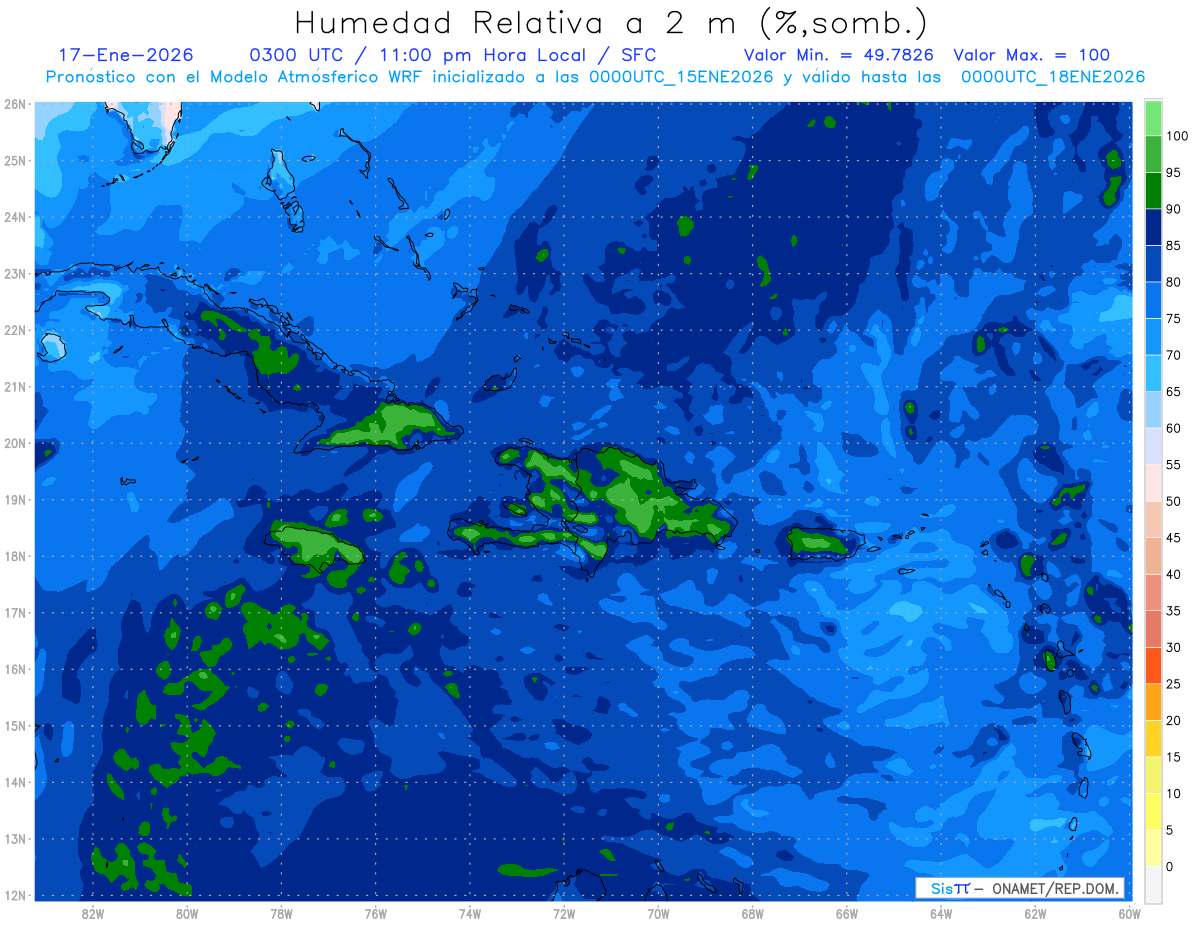This screenshot has width=1200, height=927.
Task: Click the "62W" longitude label
Action: [1035, 913]
